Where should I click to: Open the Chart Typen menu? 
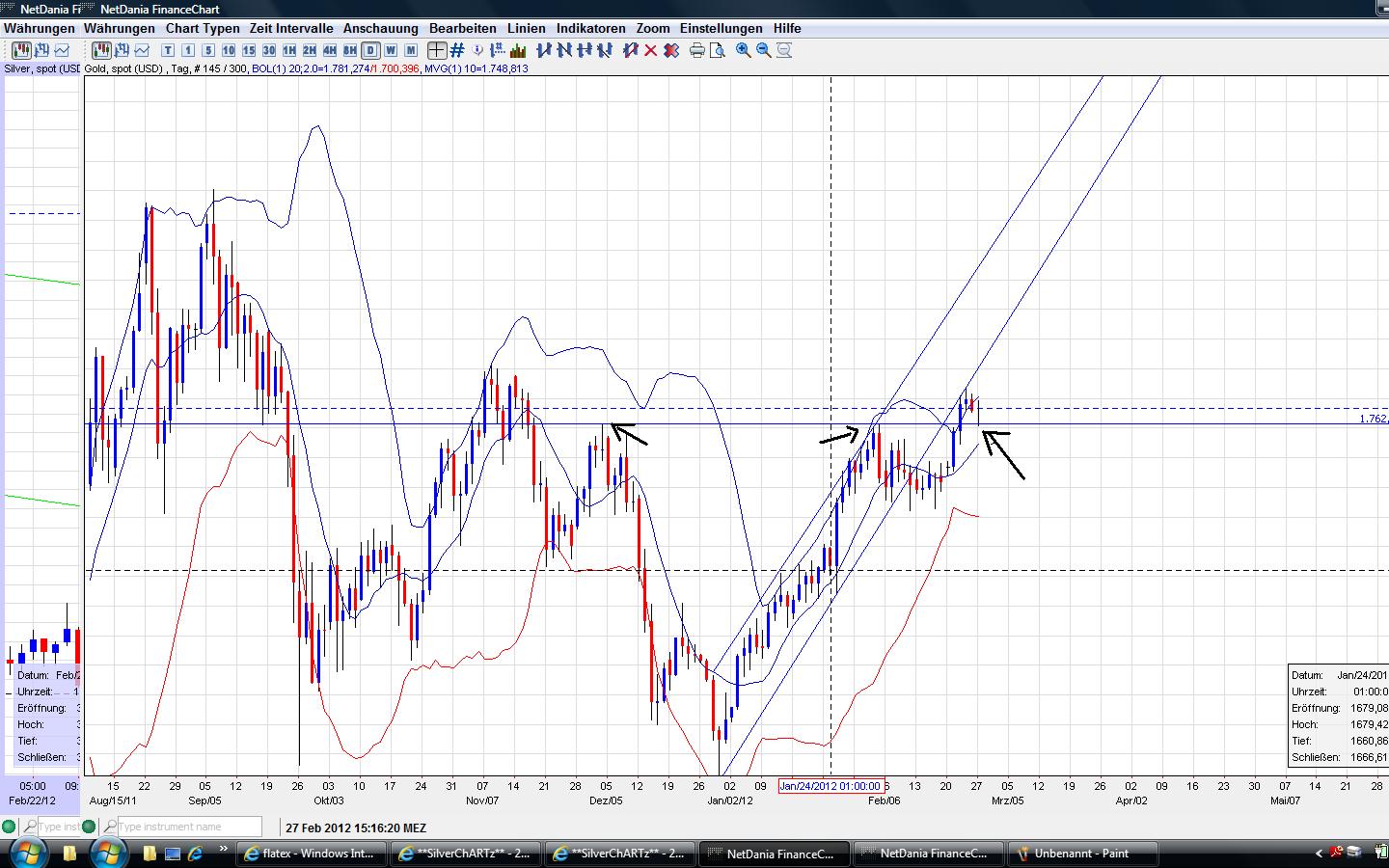point(203,28)
